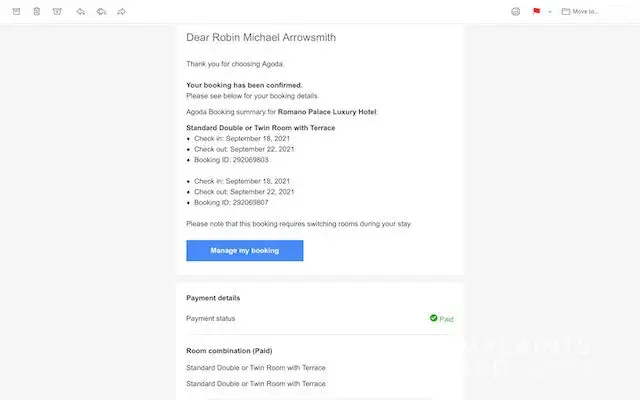The image size is (640, 400).
Task: Select Booking ID 292069803 text
Action: [x=231, y=160]
